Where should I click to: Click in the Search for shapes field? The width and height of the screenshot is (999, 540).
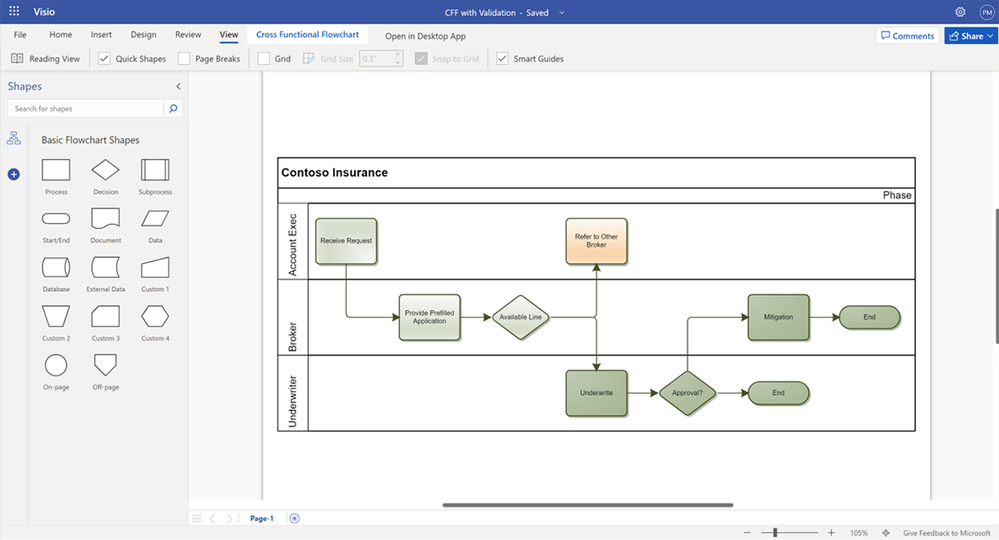pos(86,109)
